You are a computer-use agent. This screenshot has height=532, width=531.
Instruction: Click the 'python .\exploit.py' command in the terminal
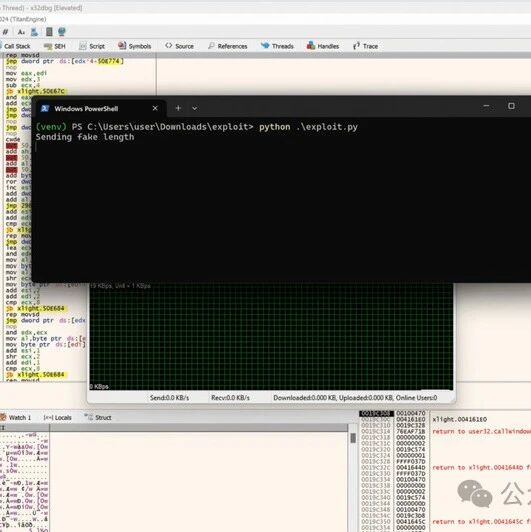(308, 127)
